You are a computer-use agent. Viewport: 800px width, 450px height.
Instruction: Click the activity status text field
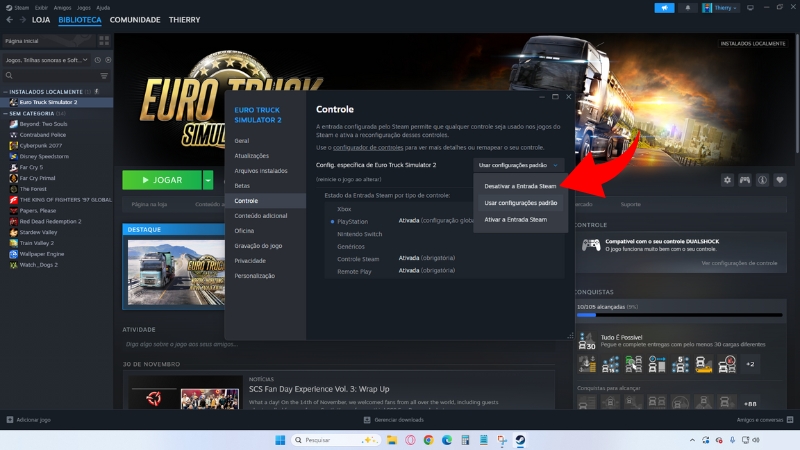[338, 344]
